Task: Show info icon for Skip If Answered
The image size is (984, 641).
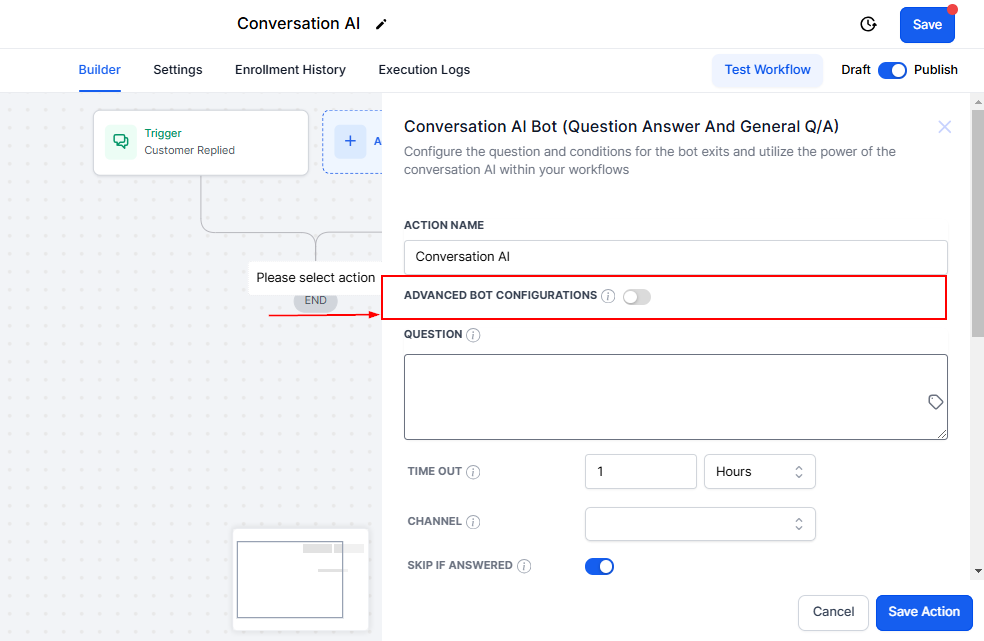Action: pyautogui.click(x=524, y=566)
